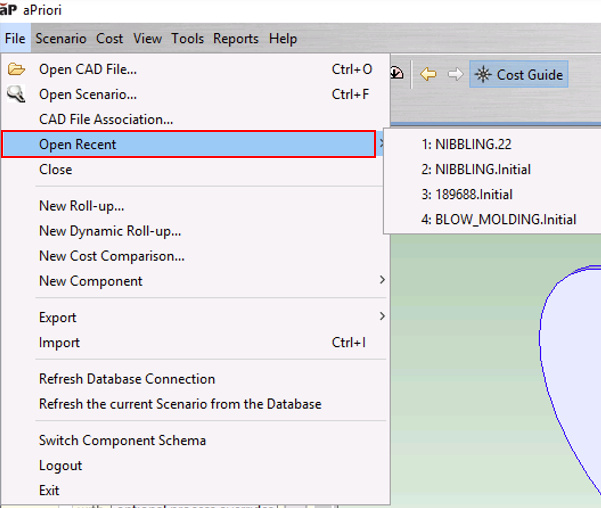Choose New Cost Comparison... item
Viewport: 601px width, 508px height.
click(195, 256)
